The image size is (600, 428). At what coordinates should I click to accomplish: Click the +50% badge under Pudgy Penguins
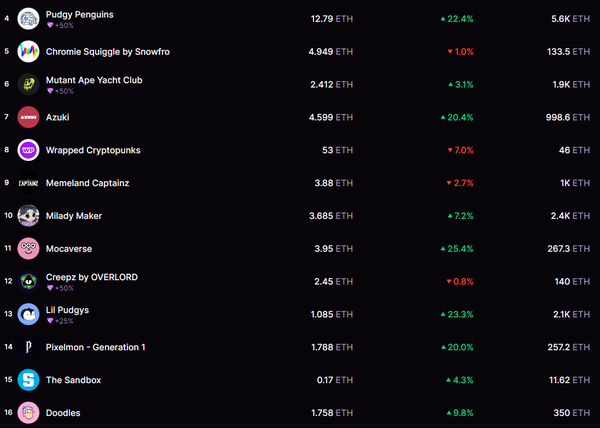pos(60,24)
